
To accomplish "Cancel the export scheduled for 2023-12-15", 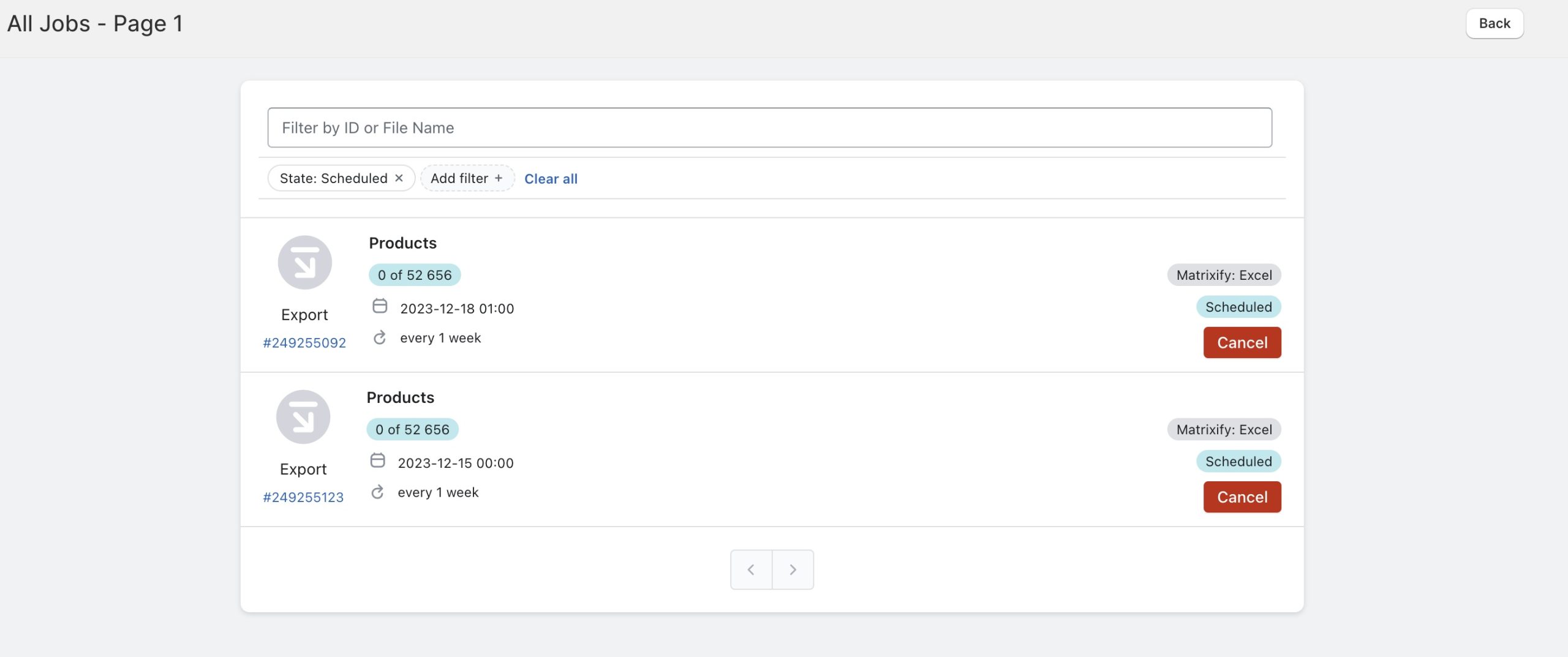I will tap(1242, 497).
